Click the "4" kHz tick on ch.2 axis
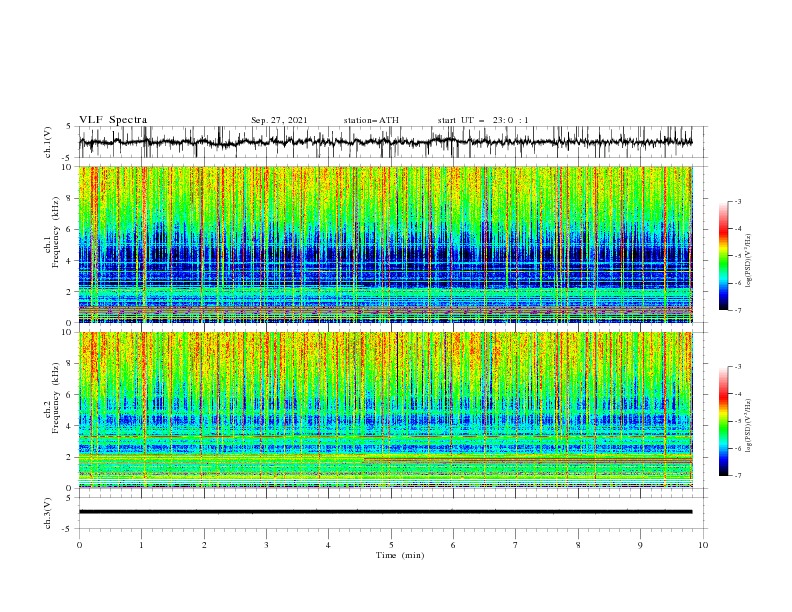Image resolution: width=792 pixels, height=612 pixels. tap(71, 426)
